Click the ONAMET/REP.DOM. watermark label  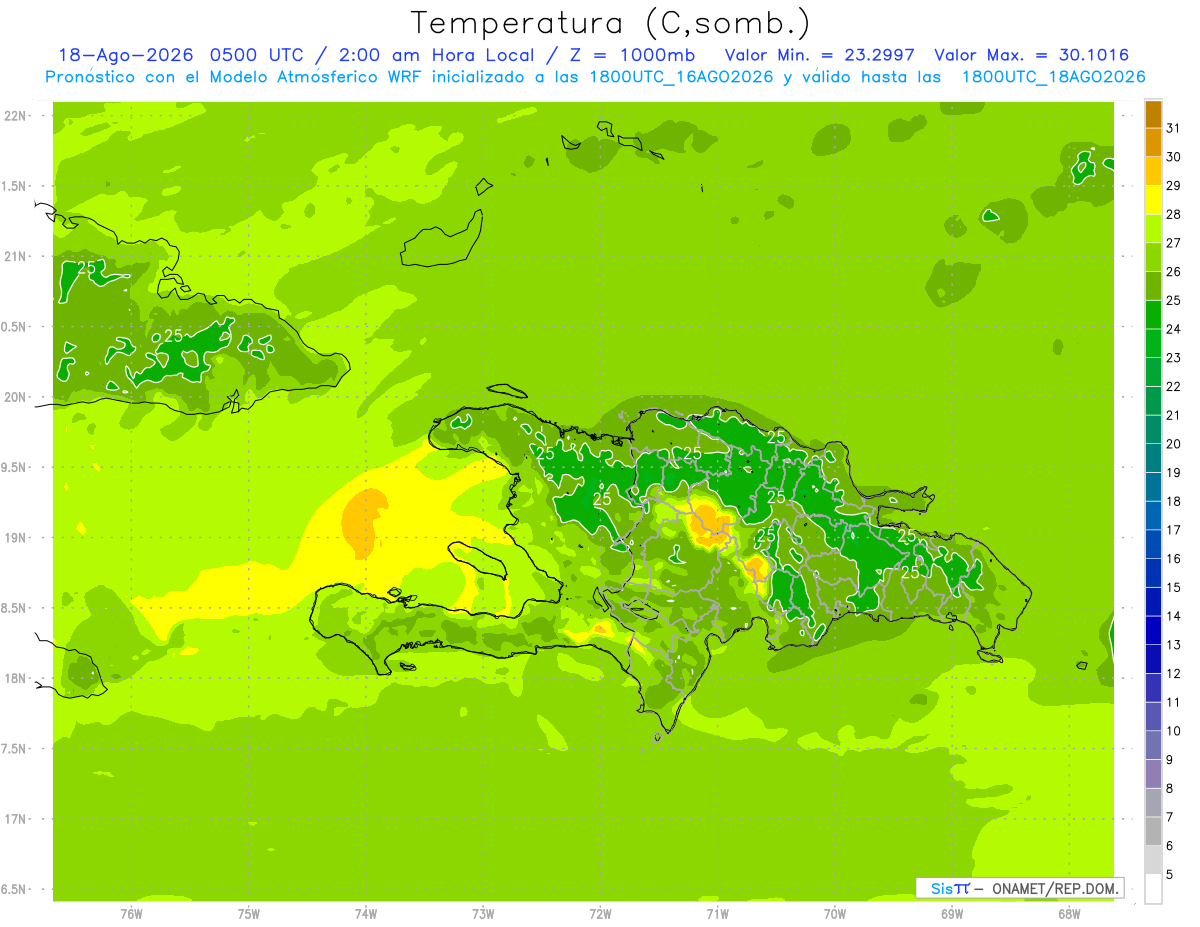[x=1055, y=888]
